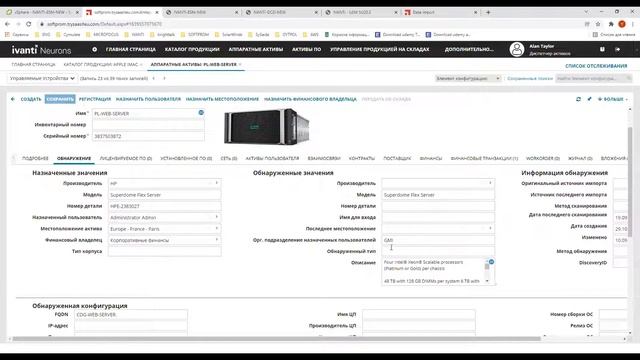Click the Инвентарный номер input field

click(148, 124)
